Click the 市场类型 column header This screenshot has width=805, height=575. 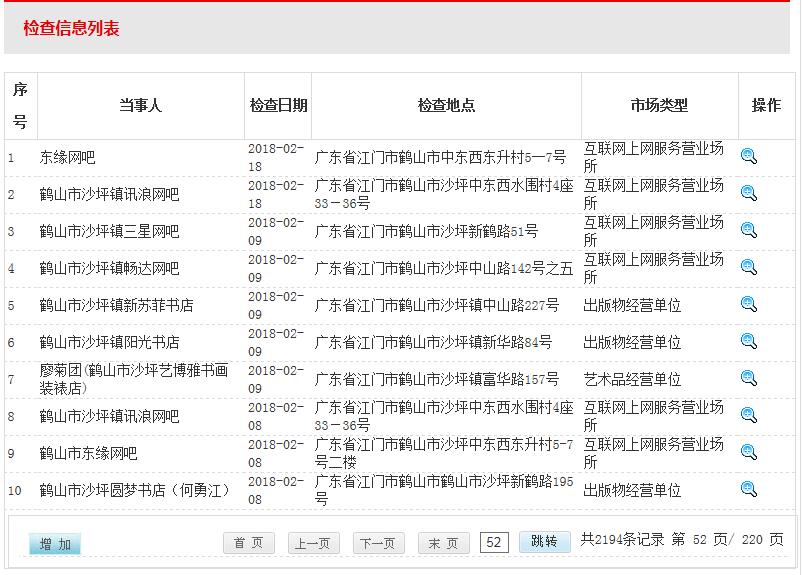tap(659, 105)
